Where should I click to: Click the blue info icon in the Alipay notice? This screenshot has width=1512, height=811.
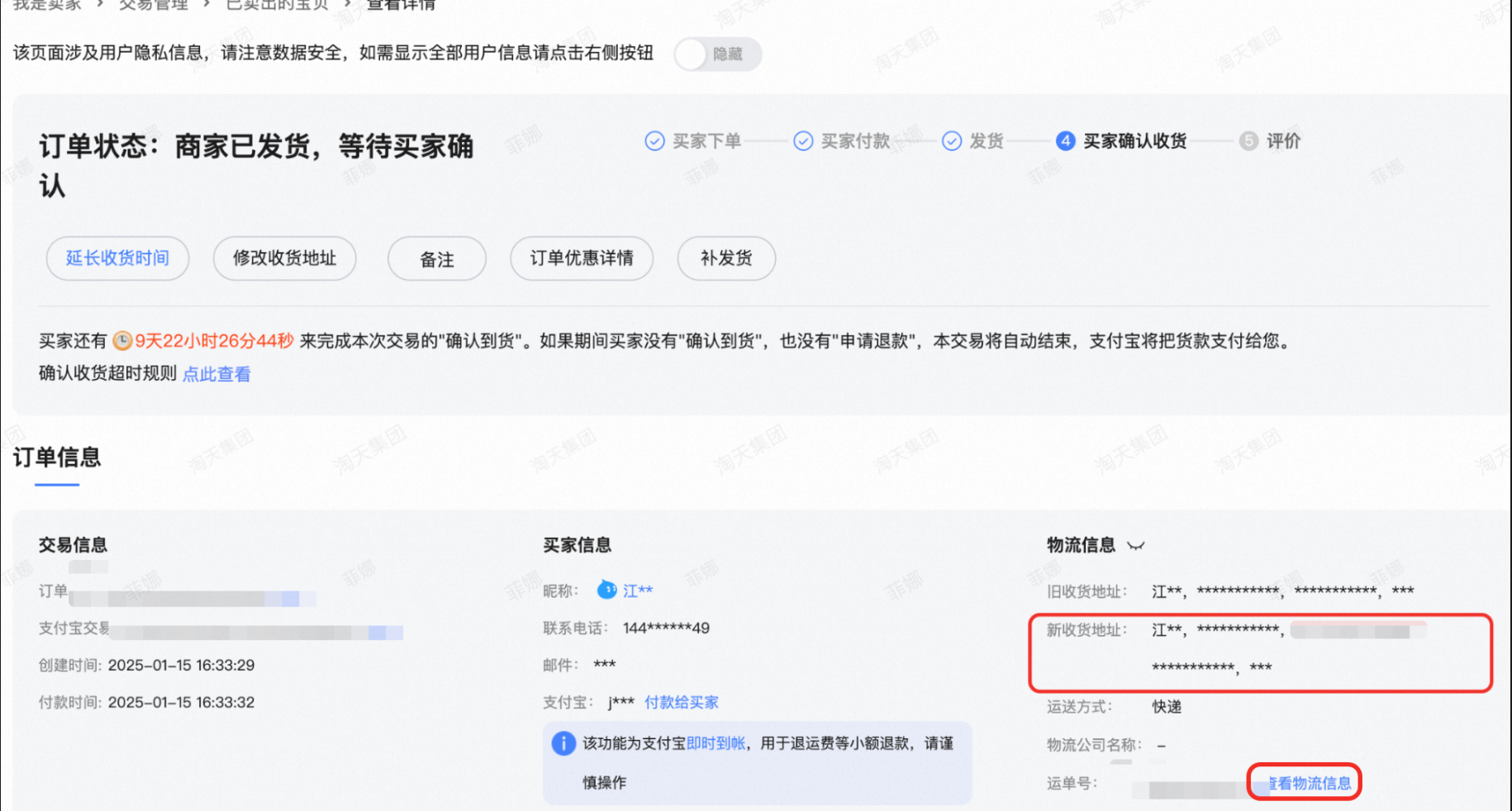tap(563, 743)
